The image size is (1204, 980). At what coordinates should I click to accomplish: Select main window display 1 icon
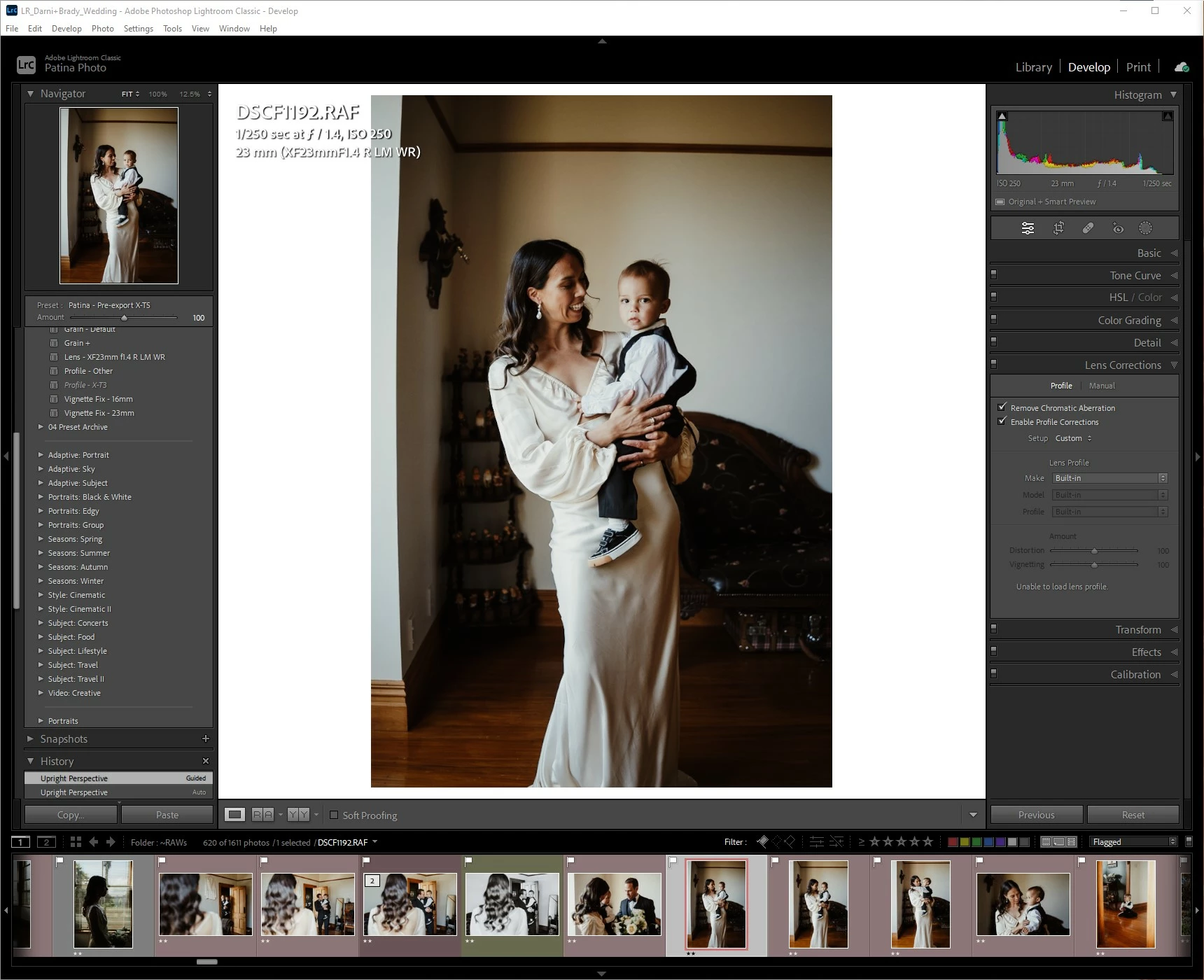[21, 842]
